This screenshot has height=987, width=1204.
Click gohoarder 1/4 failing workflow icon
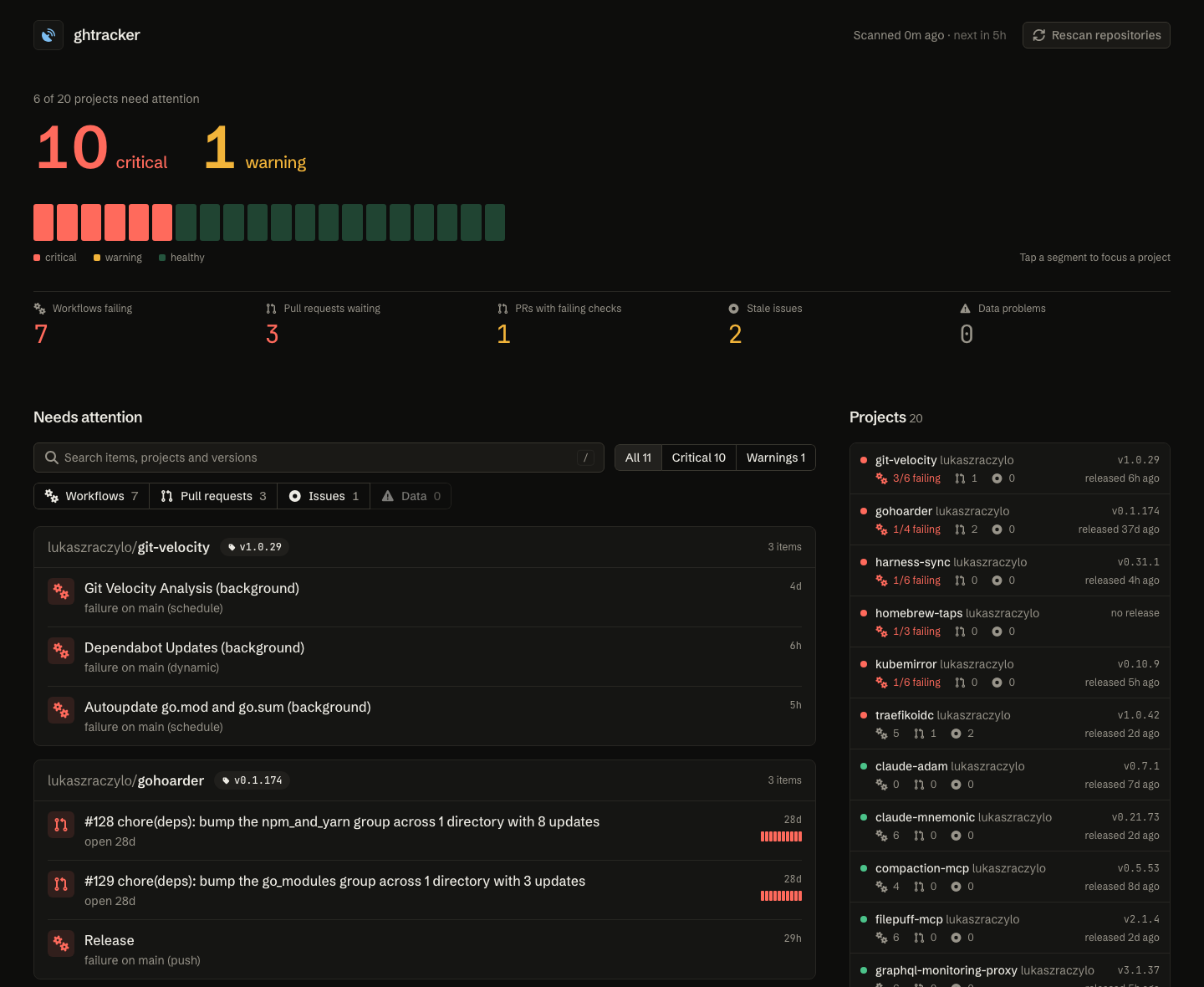pos(881,529)
